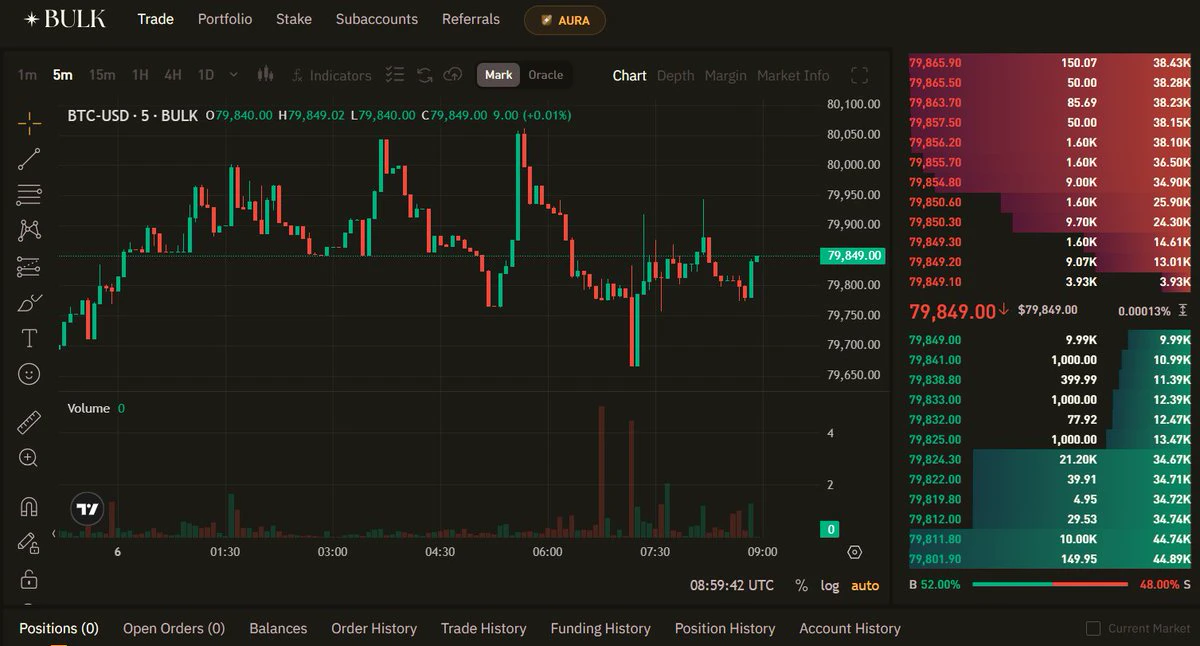Set timeframe to 1D

(206, 75)
